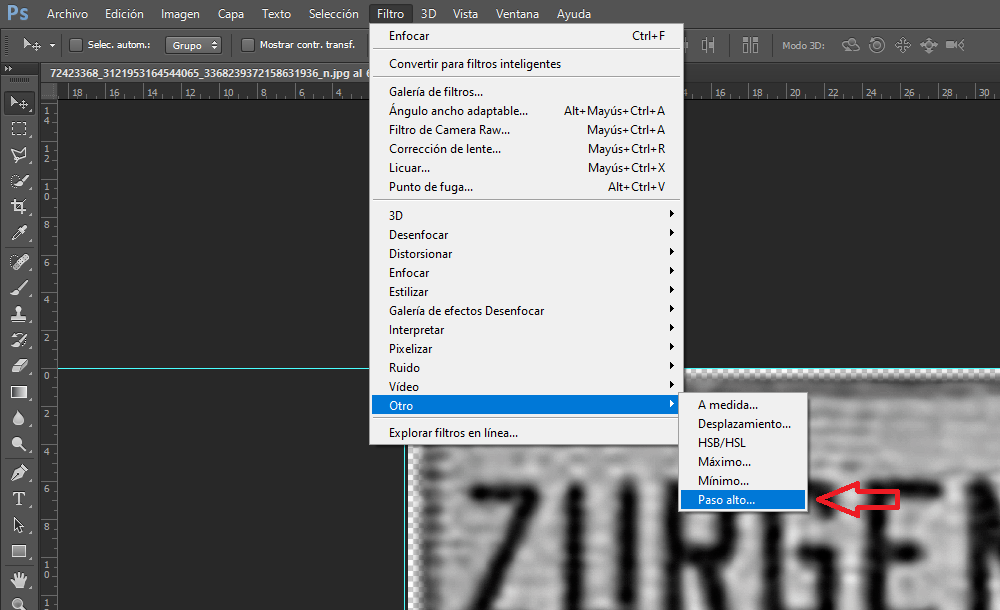
Task: Pick the Pen tool in toolbar
Action: [19, 473]
